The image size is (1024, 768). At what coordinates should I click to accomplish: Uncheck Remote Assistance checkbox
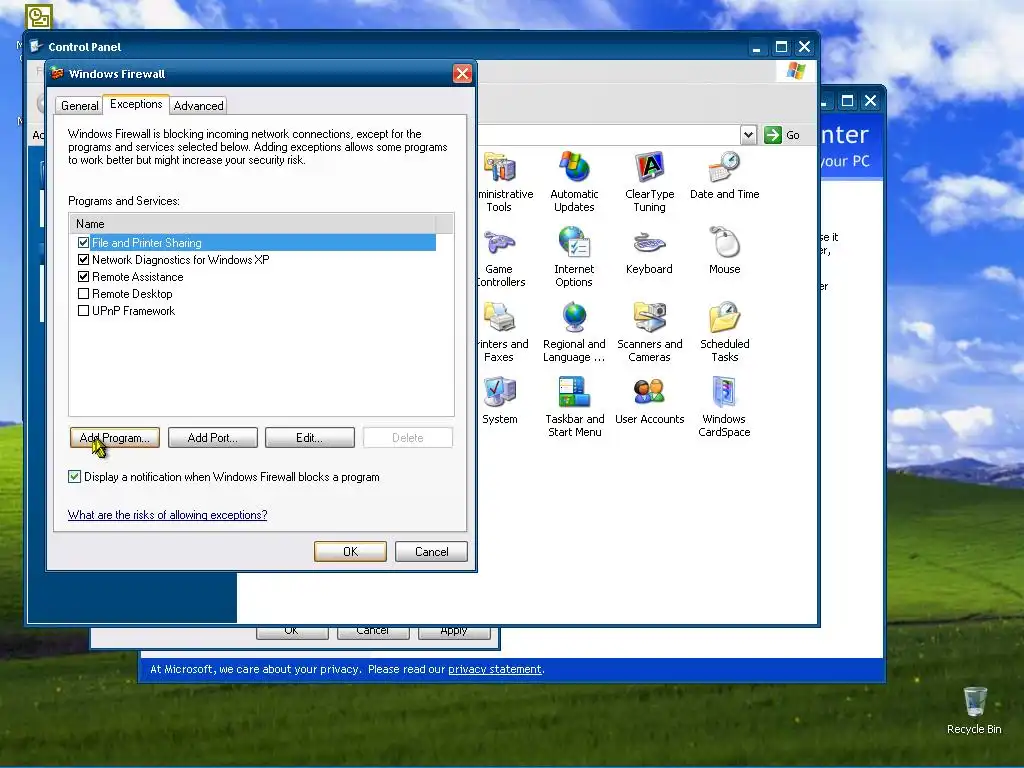[x=83, y=276]
